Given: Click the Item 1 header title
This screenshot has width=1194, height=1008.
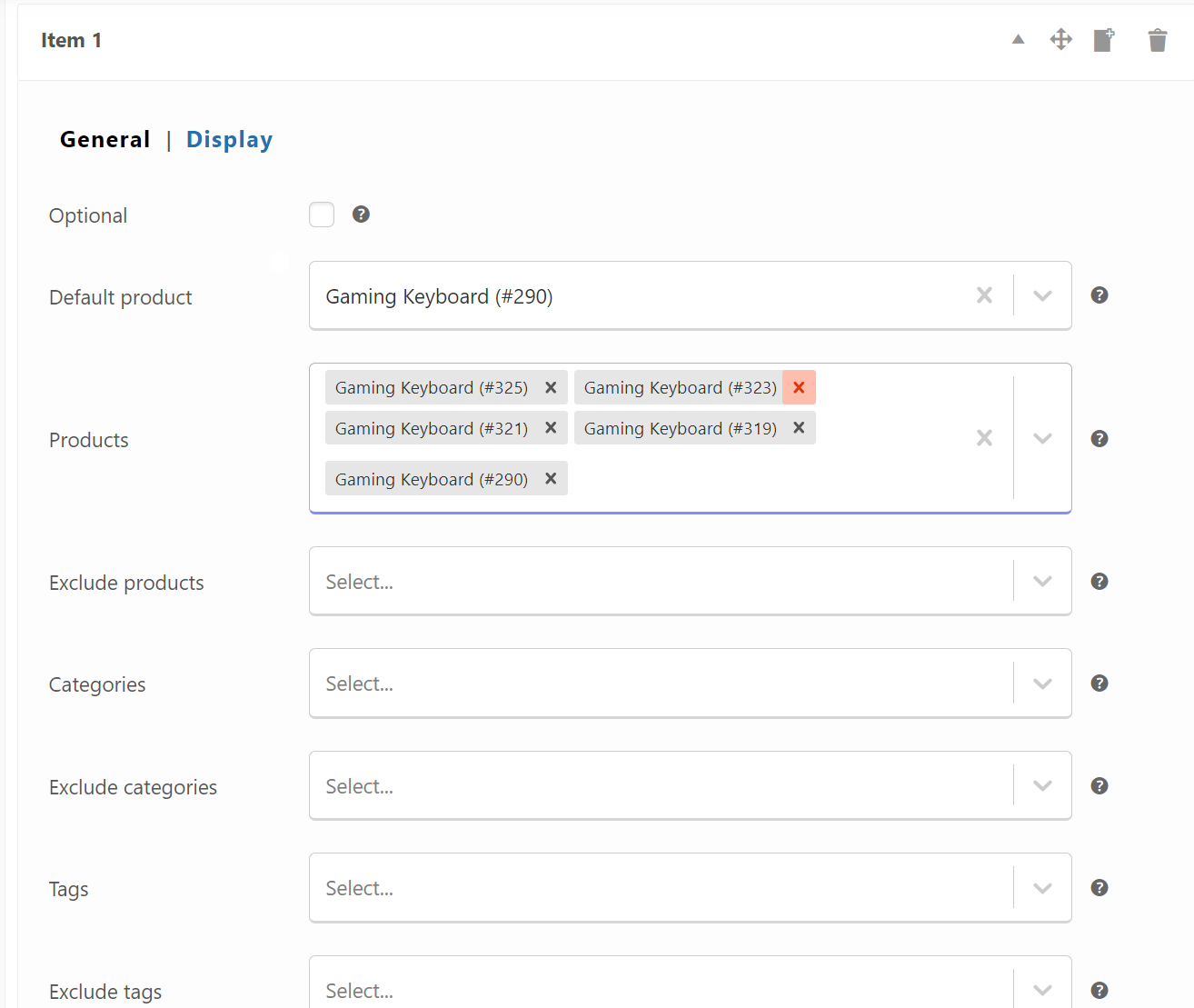Looking at the screenshot, I should coord(71,40).
